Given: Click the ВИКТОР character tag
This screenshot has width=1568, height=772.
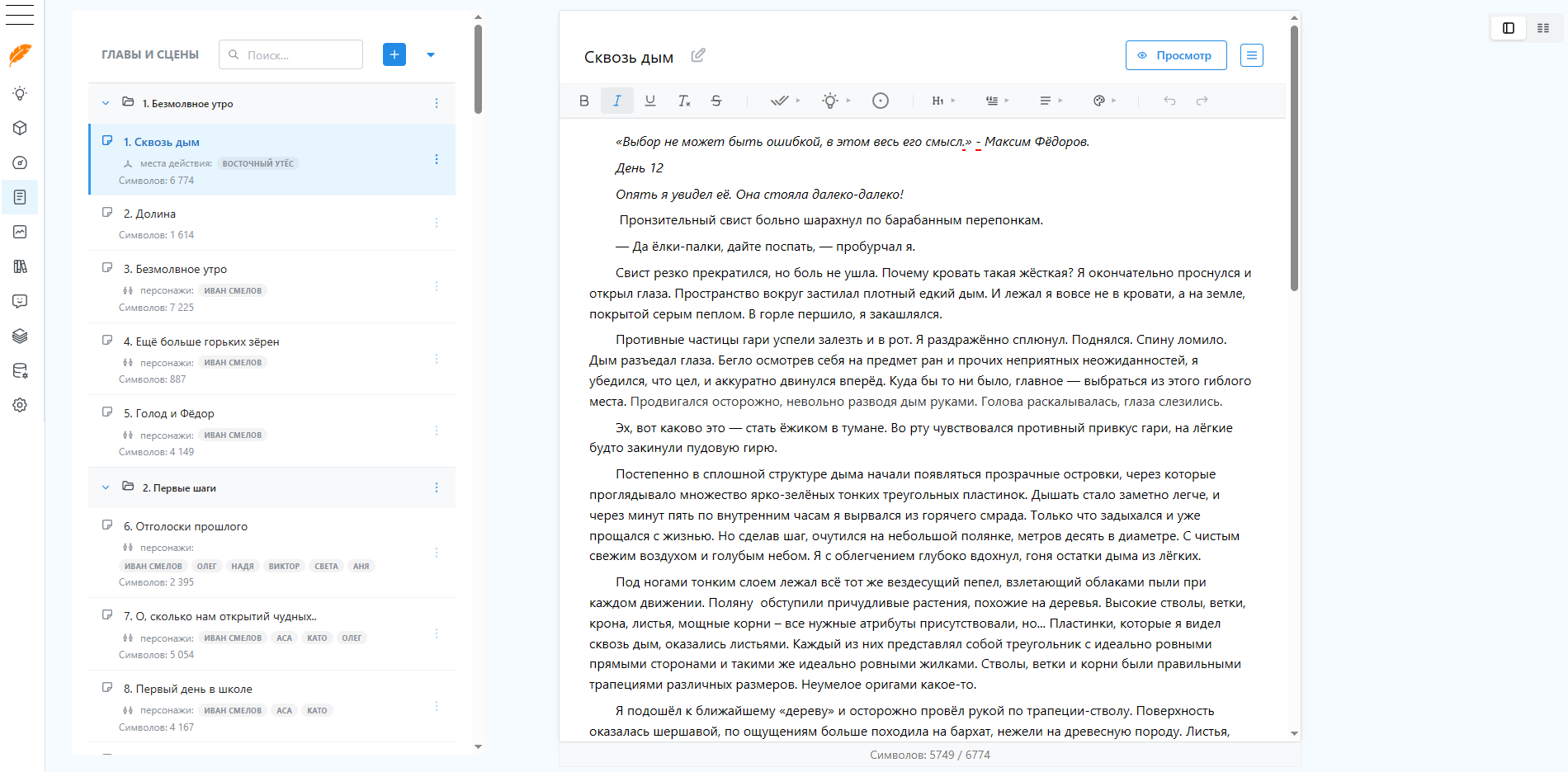Looking at the screenshot, I should click(284, 566).
